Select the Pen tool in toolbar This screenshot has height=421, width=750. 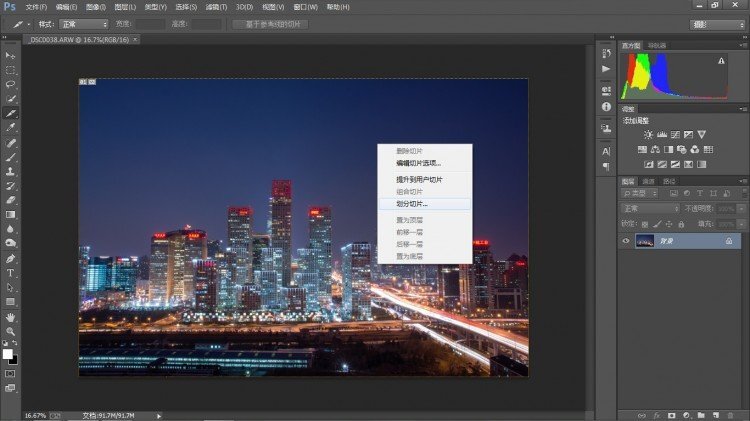11,258
